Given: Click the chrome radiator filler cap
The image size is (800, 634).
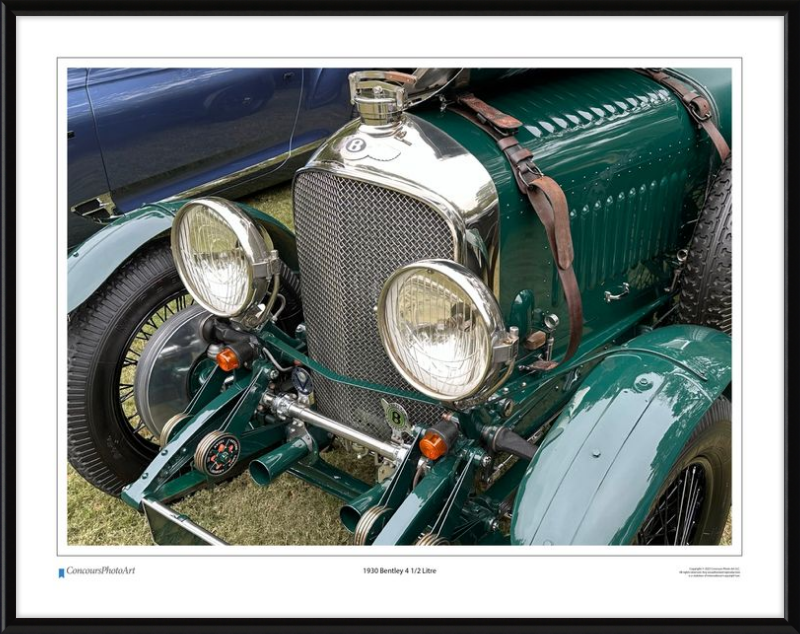Looking at the screenshot, I should 378,97.
